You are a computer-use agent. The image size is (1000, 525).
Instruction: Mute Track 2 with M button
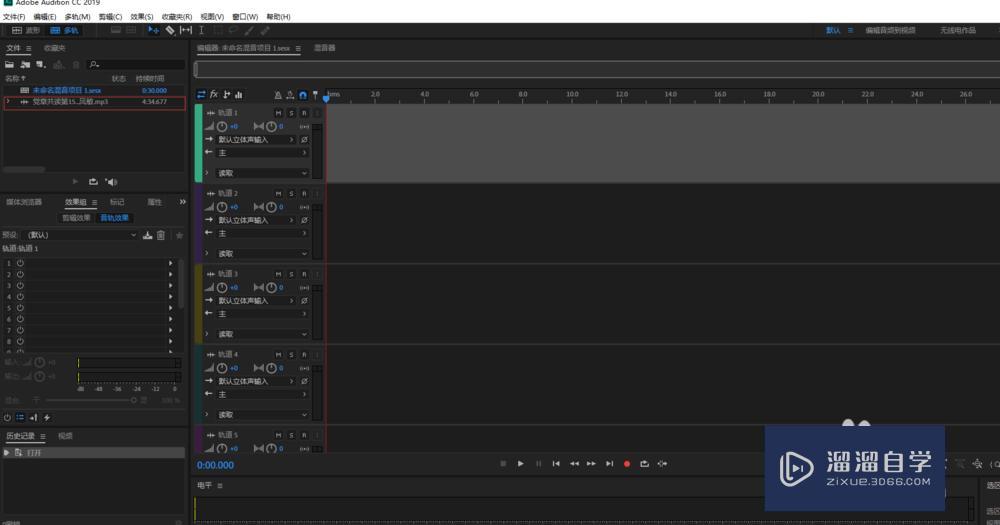278,193
